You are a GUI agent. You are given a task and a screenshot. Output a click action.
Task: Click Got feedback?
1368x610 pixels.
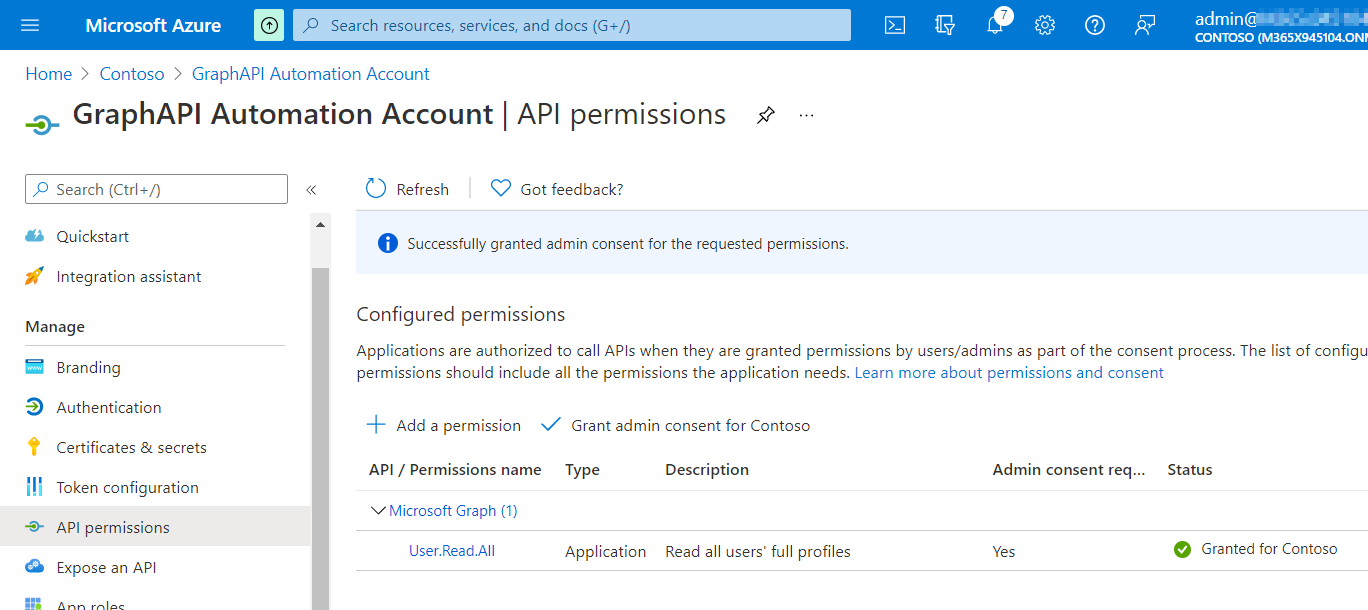click(557, 189)
